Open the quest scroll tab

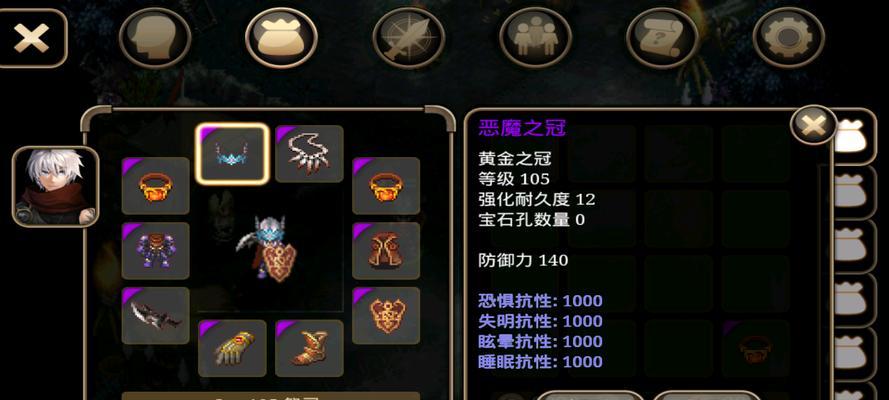pyautogui.click(x=662, y=38)
